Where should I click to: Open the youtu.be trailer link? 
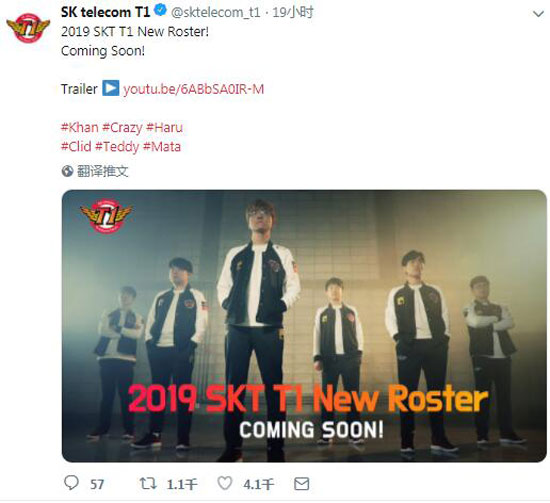[x=193, y=89]
